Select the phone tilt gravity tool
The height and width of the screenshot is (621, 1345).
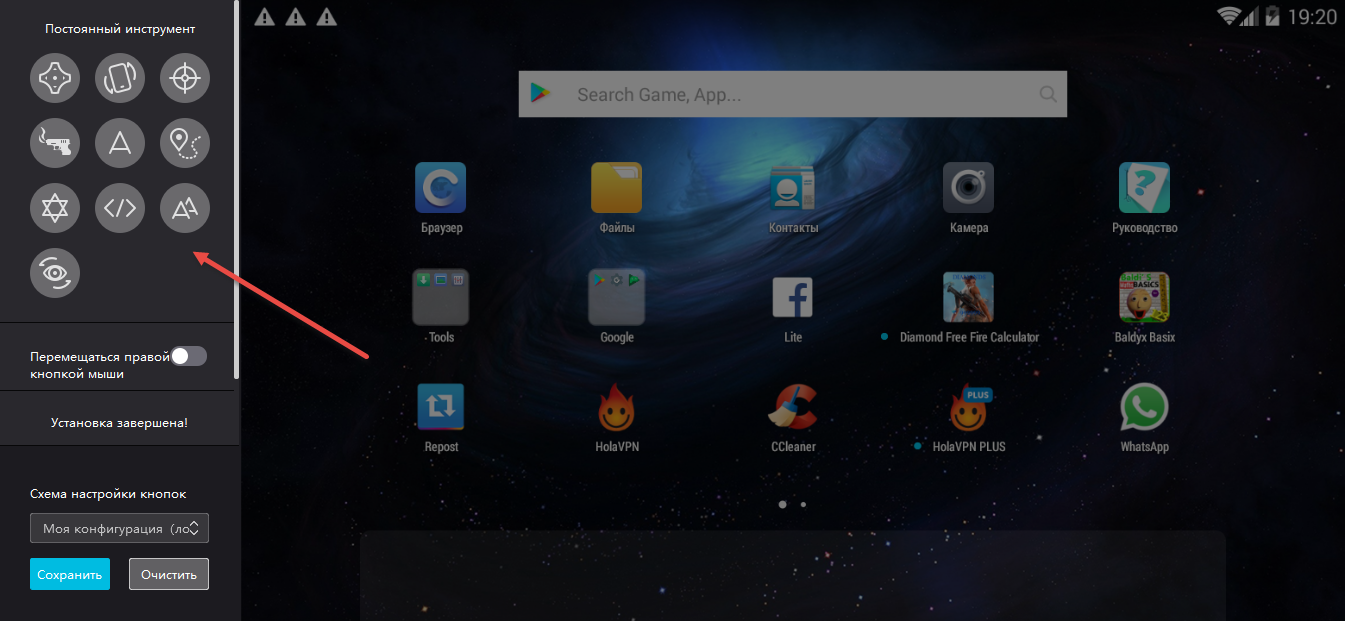click(120, 78)
